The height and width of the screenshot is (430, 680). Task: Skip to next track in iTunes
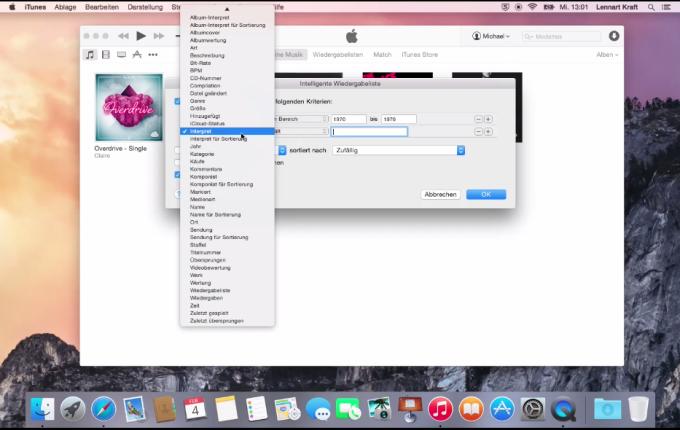point(159,36)
